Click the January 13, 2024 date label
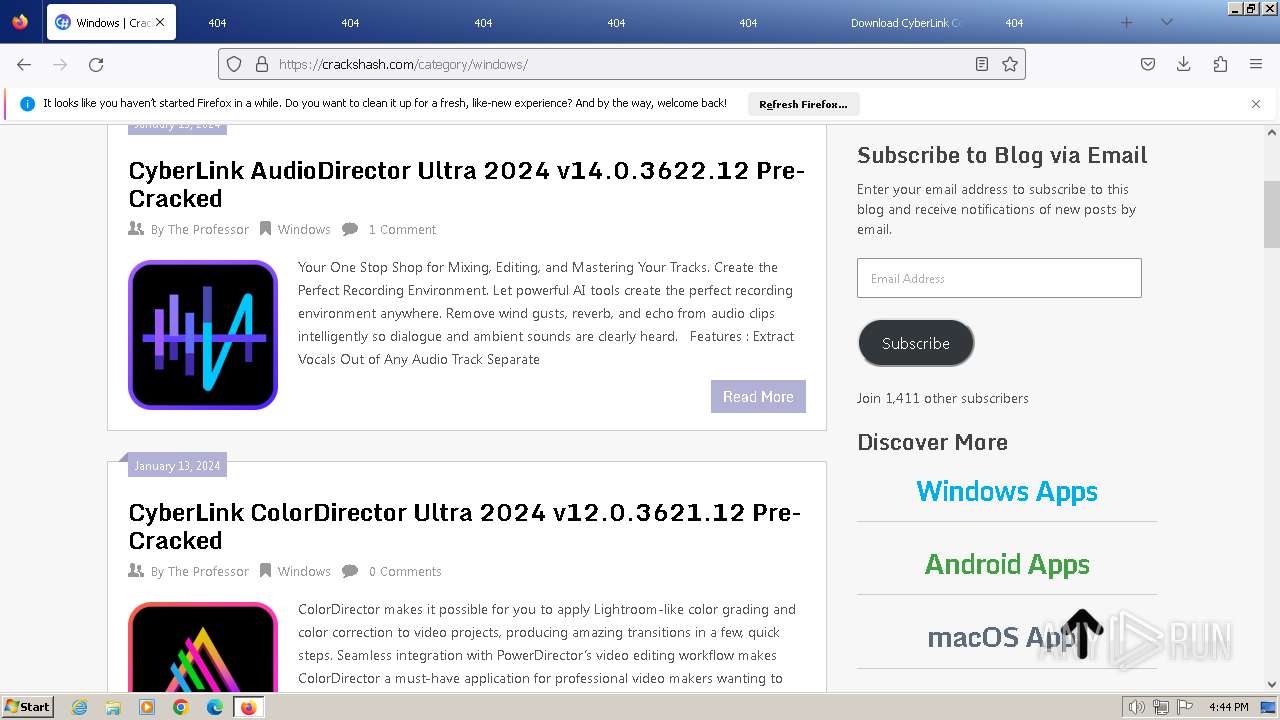Viewport: 1280px width, 720px height. pos(177,465)
